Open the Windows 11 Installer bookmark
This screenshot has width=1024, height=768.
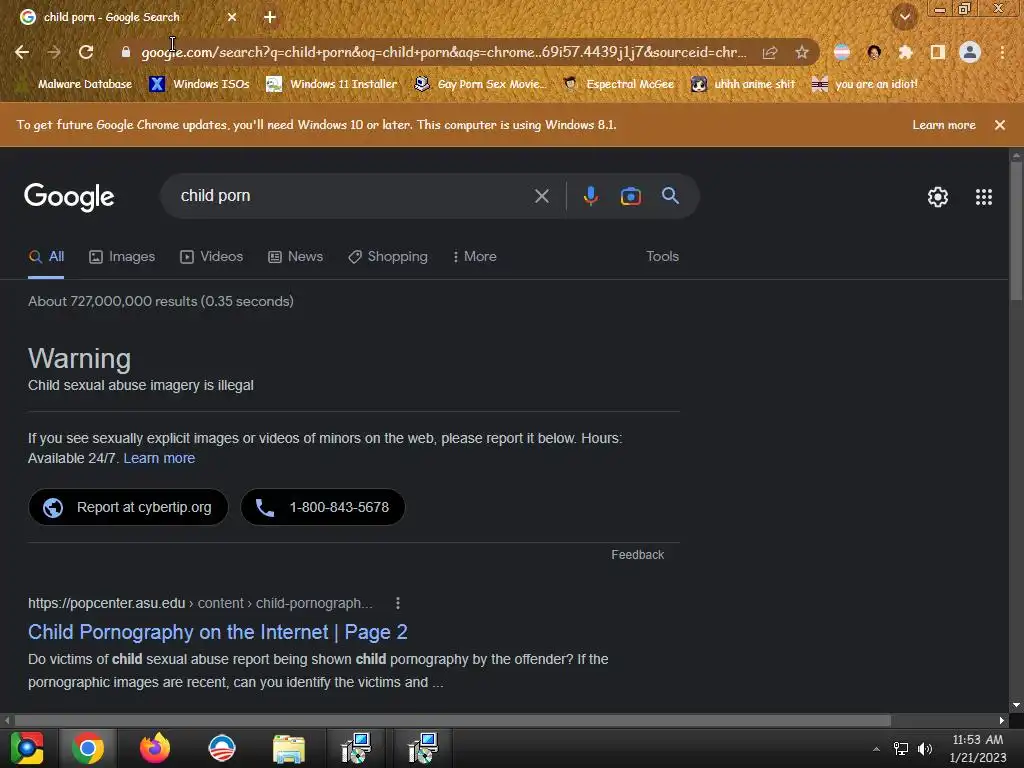click(x=332, y=84)
